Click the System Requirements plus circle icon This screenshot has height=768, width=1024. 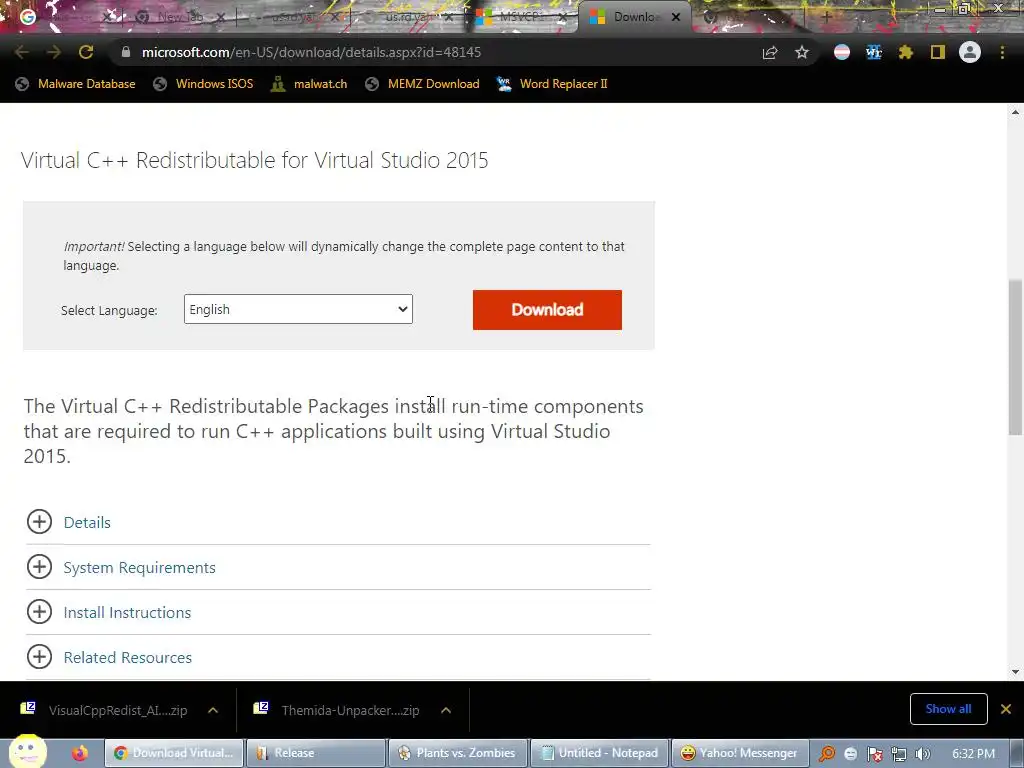coord(39,567)
